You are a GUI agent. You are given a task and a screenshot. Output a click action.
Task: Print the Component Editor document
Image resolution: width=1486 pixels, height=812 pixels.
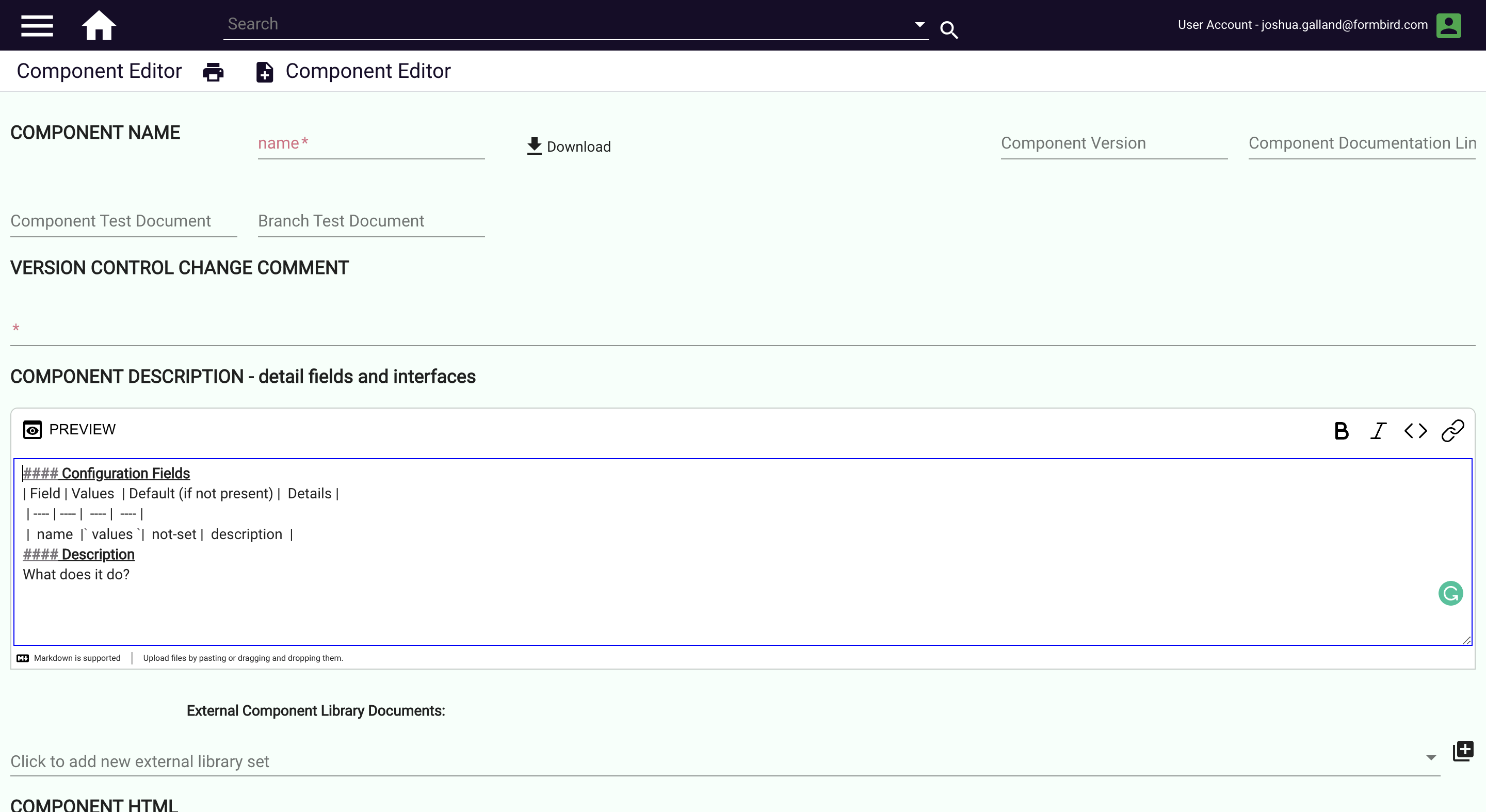[213, 72]
